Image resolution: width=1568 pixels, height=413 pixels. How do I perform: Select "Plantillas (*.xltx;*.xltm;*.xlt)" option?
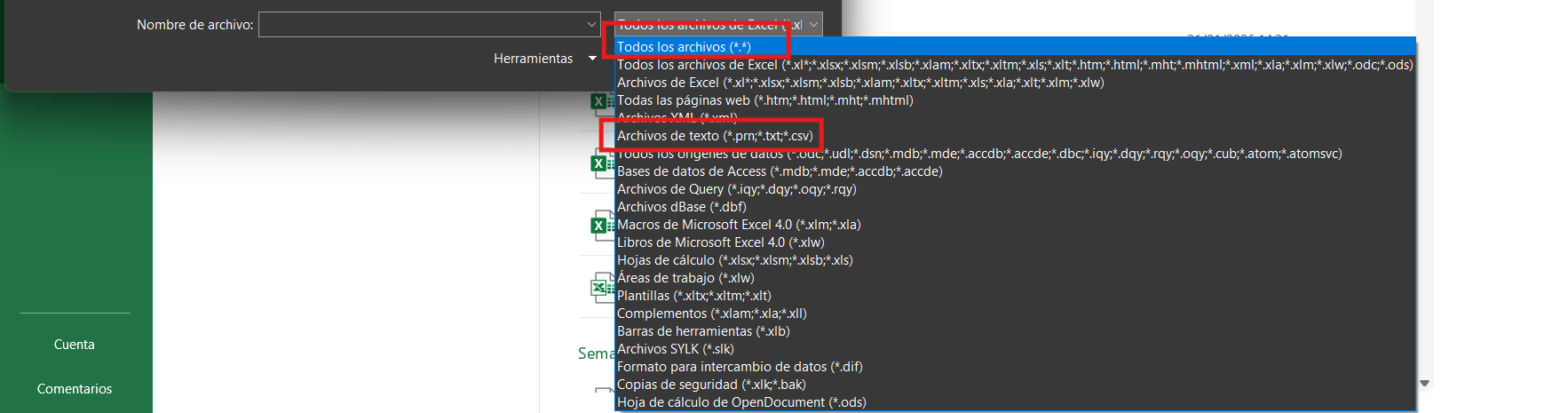pos(693,296)
